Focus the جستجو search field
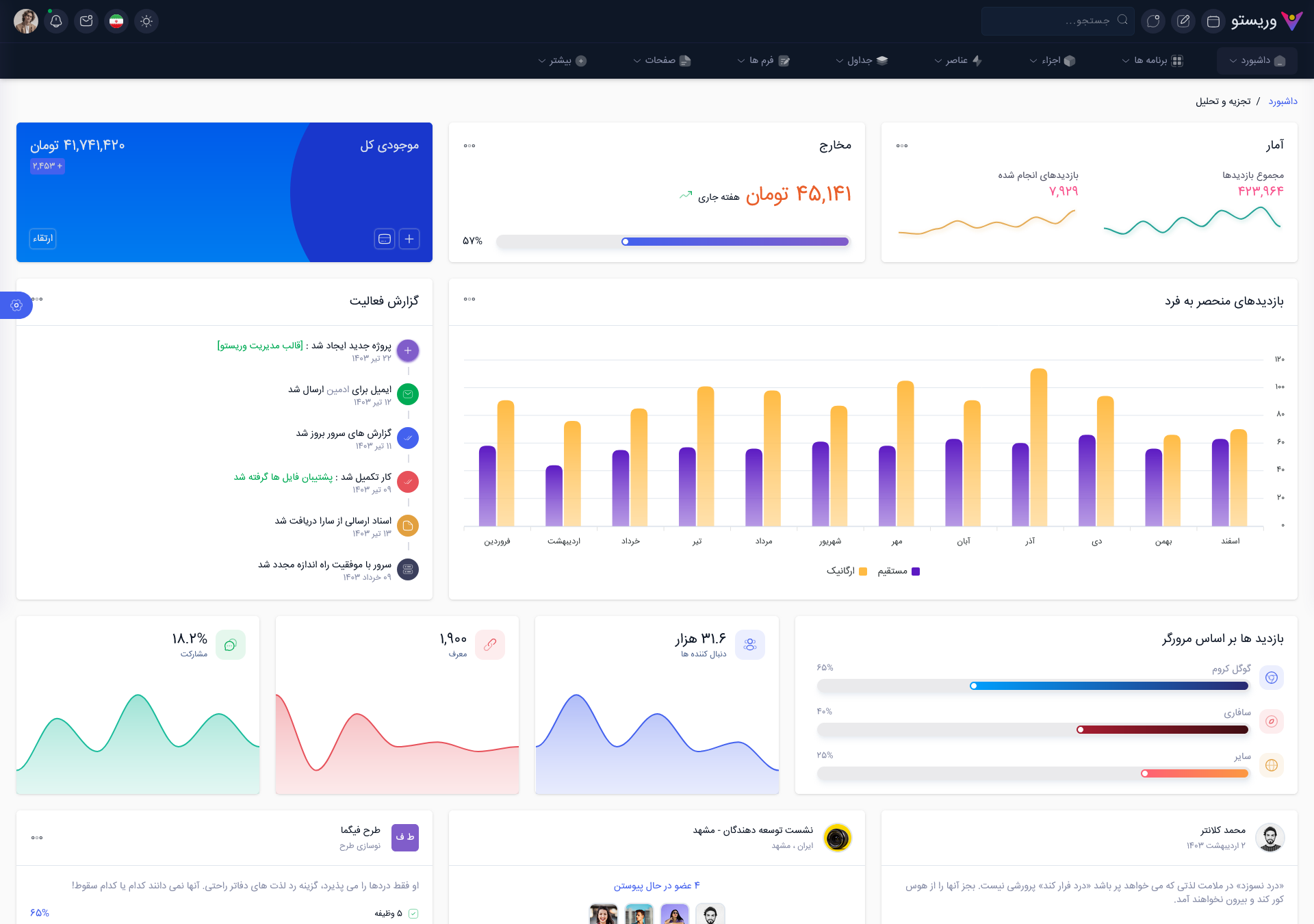 1057,21
